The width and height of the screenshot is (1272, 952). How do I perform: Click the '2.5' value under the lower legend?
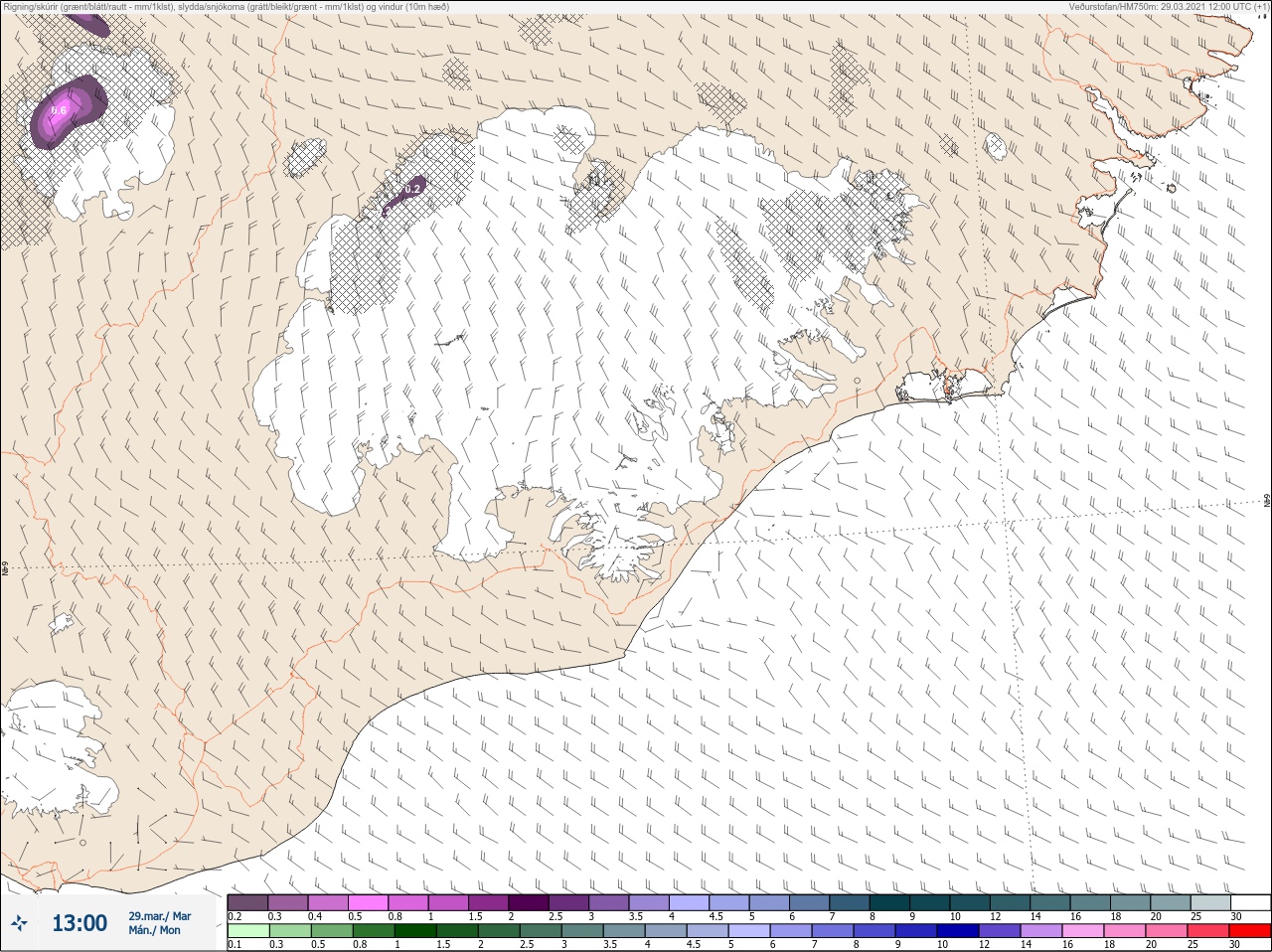tap(527, 944)
